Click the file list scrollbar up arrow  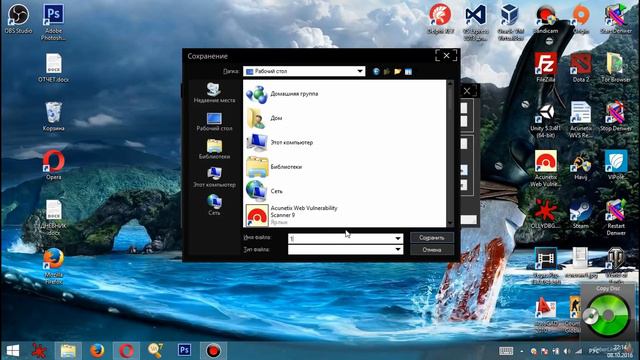450,83
